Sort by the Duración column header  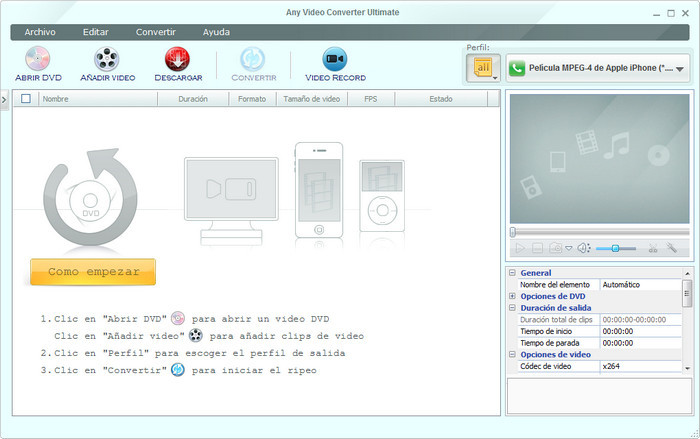point(193,99)
